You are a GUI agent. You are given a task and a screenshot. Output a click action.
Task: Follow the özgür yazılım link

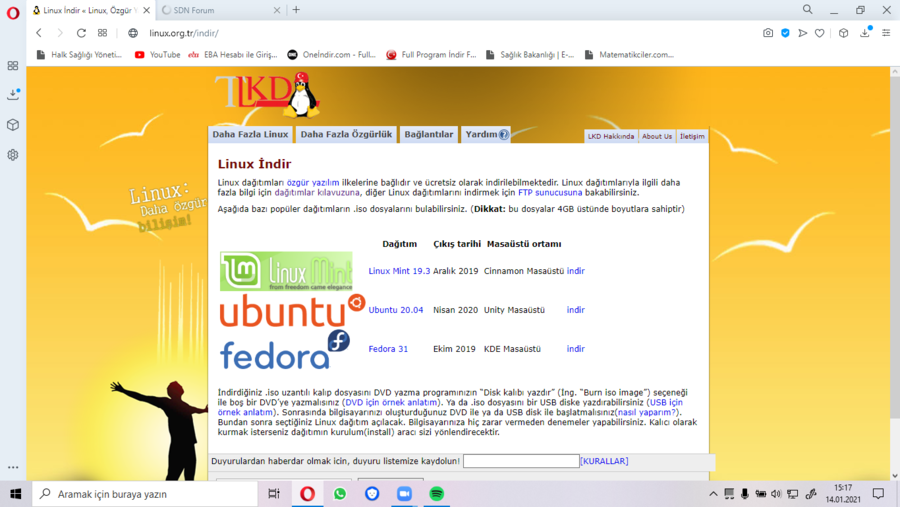[x=313, y=183]
